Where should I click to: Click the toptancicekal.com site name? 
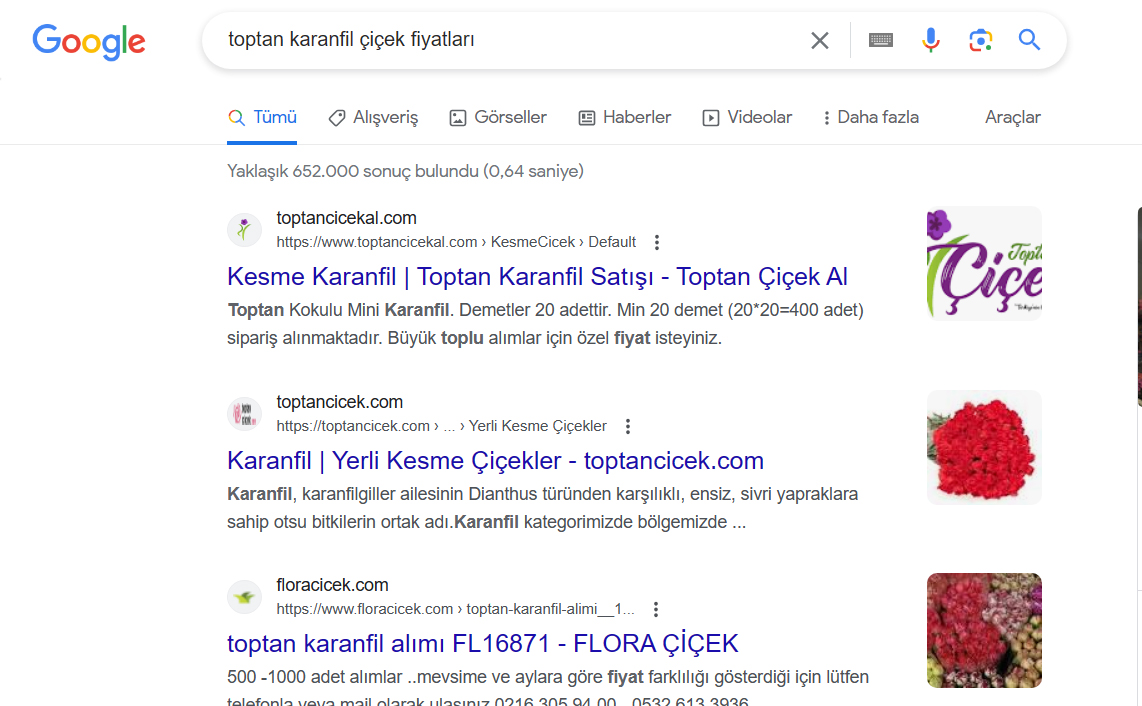click(x=347, y=218)
